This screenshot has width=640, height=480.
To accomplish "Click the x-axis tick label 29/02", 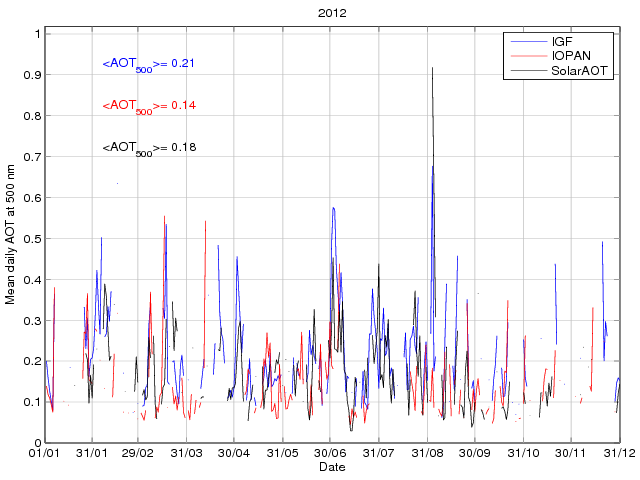I will [138, 453].
